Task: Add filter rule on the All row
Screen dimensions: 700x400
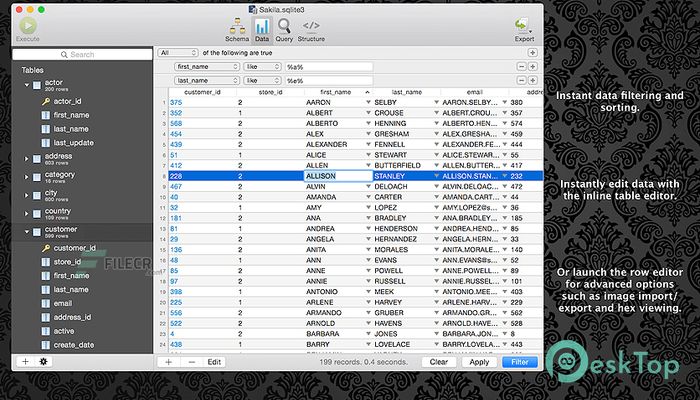Action: click(x=532, y=53)
